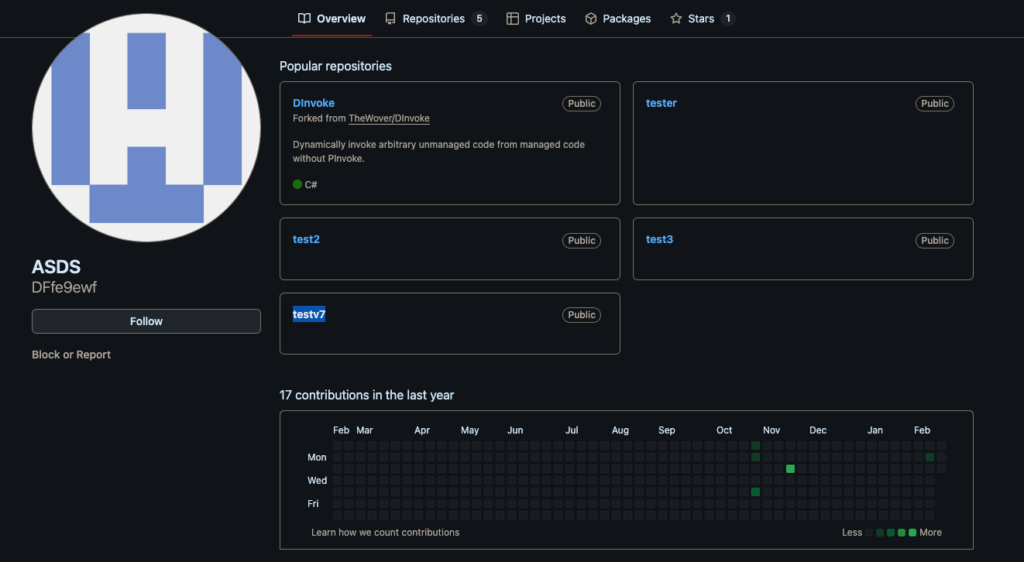
Task: Click the Public badge on tester card
Action: pyautogui.click(x=935, y=104)
